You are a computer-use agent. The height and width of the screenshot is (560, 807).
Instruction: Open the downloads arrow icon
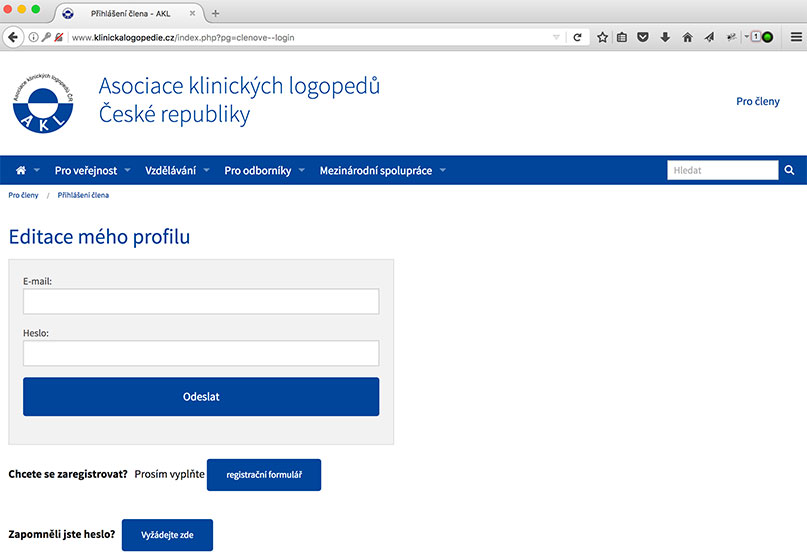[665, 37]
